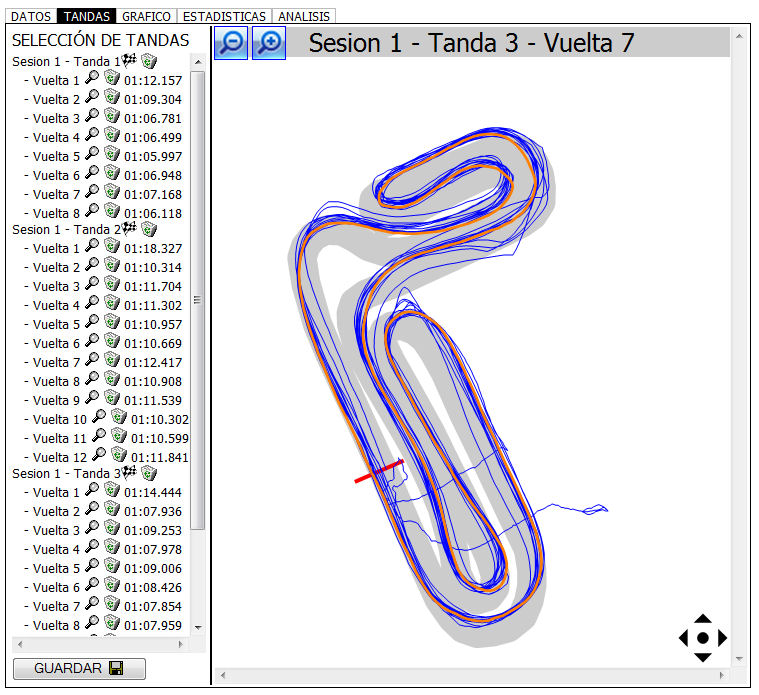The image size is (759, 695).
Task: Delete lap 01:07.854 using trash icon
Action: click(112, 604)
